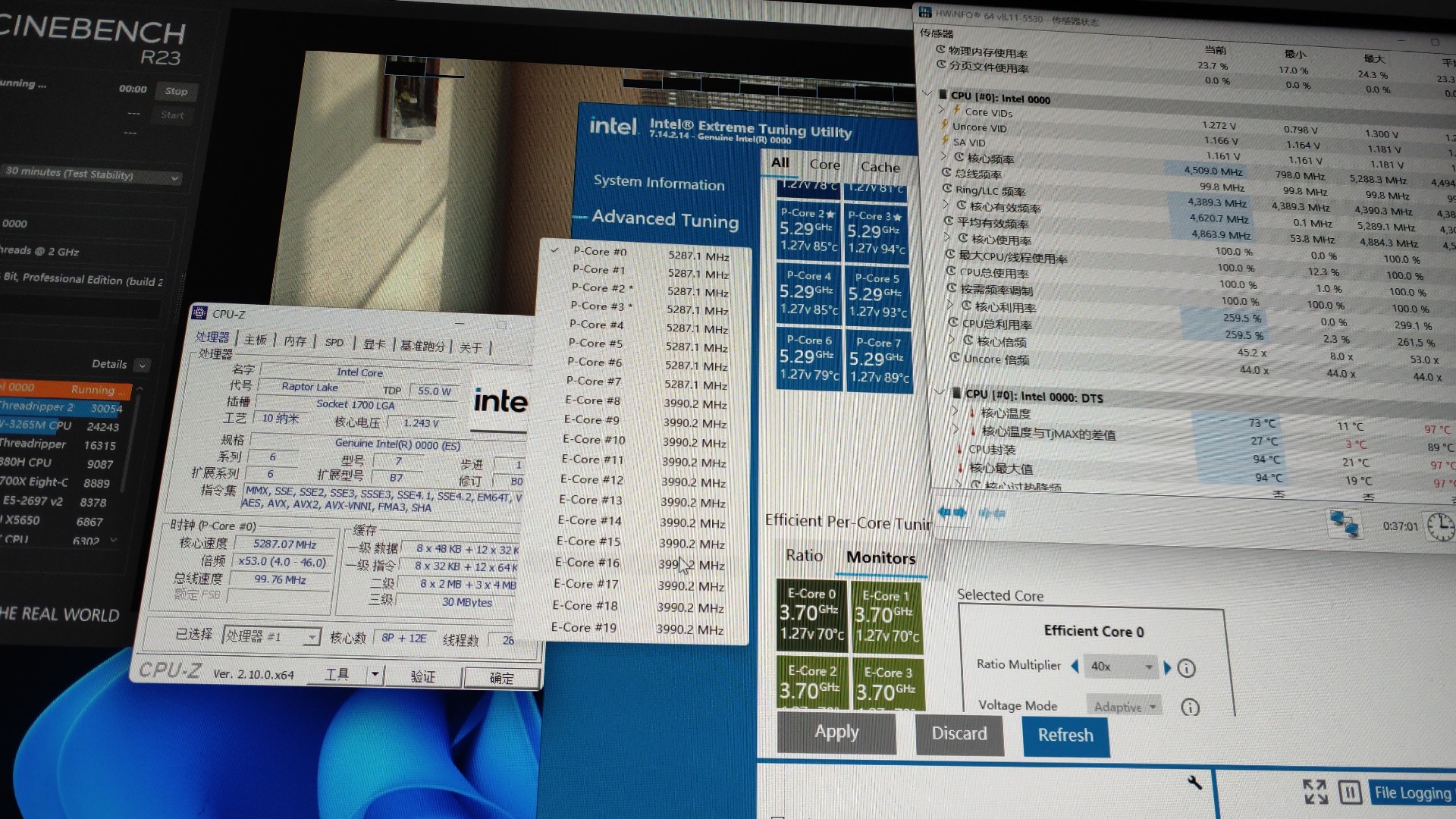The height and width of the screenshot is (819, 1456).
Task: Select P-Core 4 monitor tile
Action: point(808,292)
